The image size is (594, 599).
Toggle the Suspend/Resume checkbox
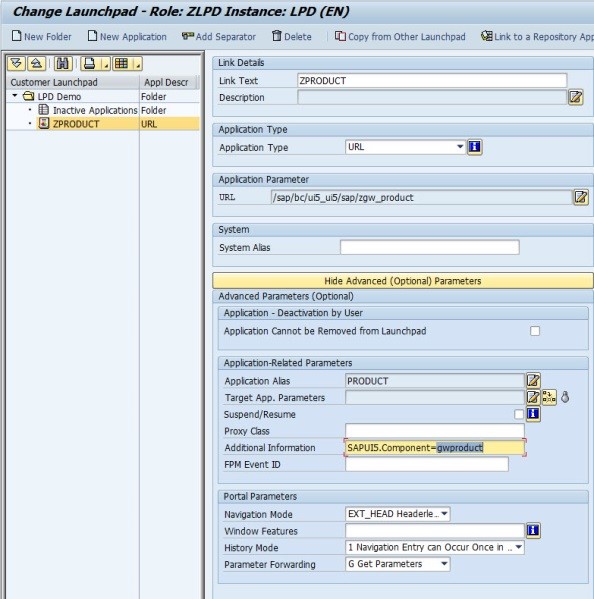[x=519, y=414]
